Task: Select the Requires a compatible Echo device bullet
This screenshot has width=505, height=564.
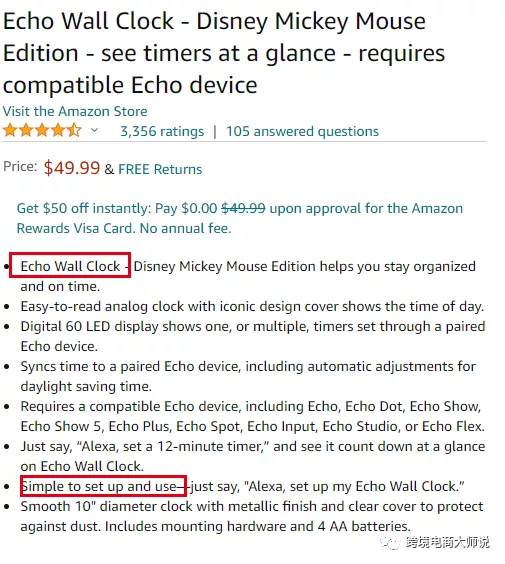Action: [x=252, y=416]
